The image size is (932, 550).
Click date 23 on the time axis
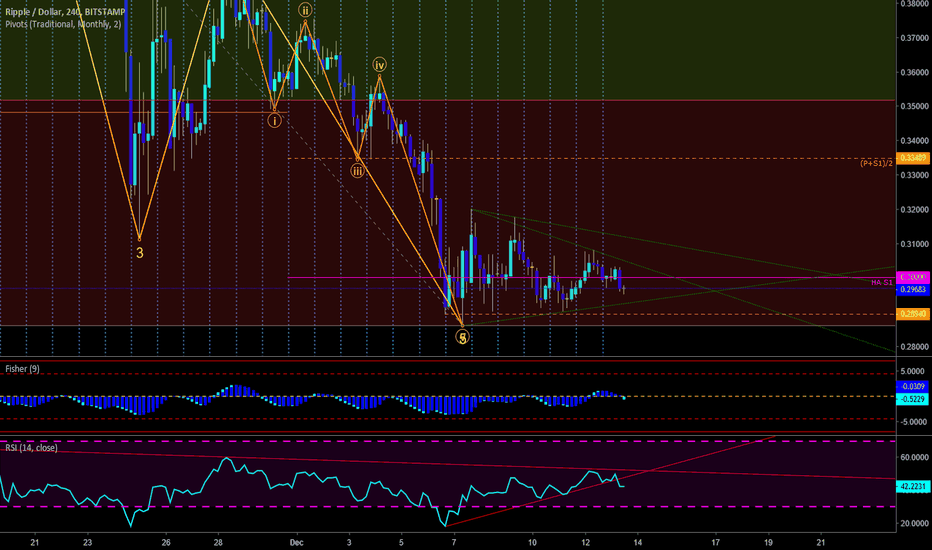(x=87, y=542)
